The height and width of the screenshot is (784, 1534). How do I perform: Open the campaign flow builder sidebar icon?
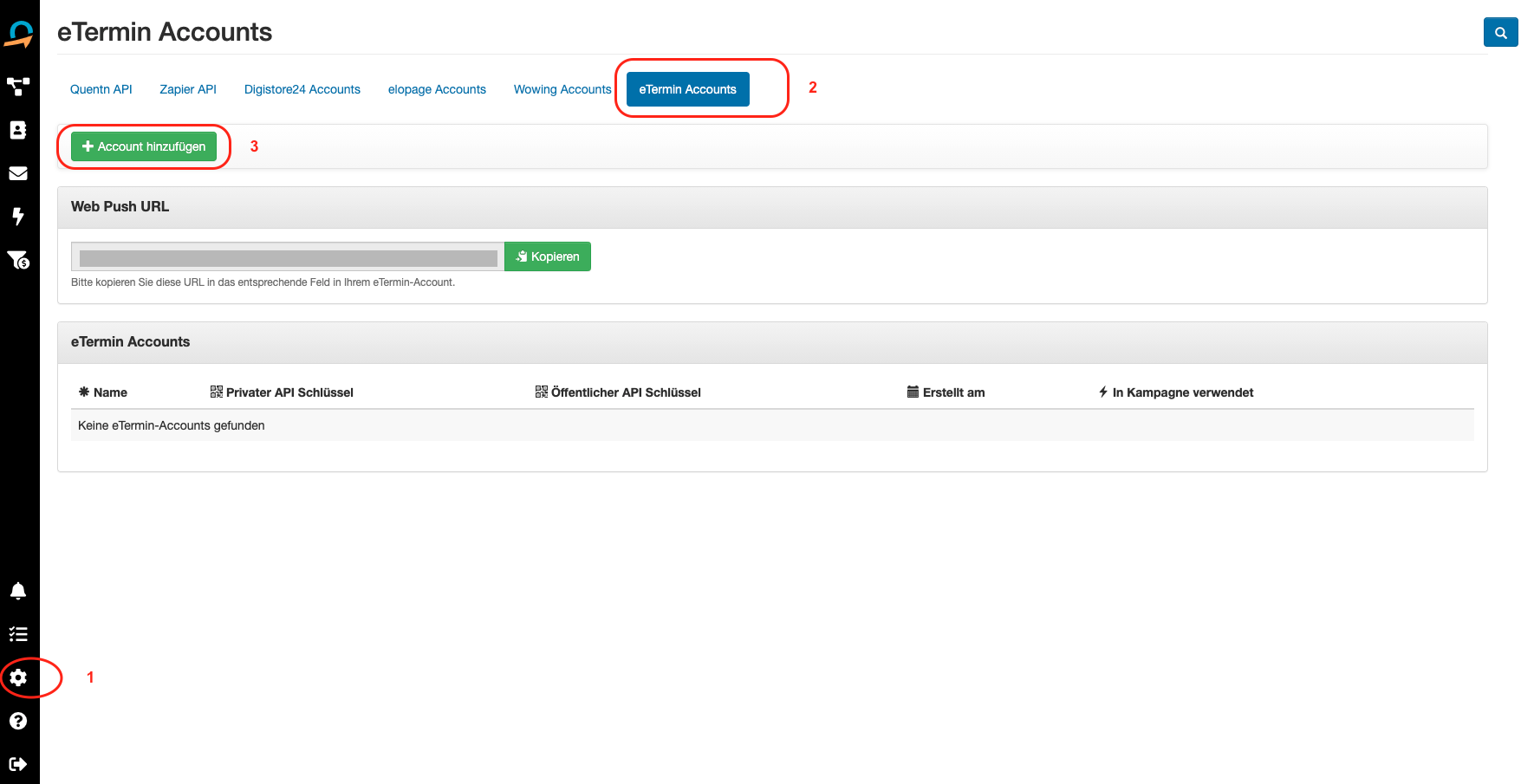[x=18, y=87]
